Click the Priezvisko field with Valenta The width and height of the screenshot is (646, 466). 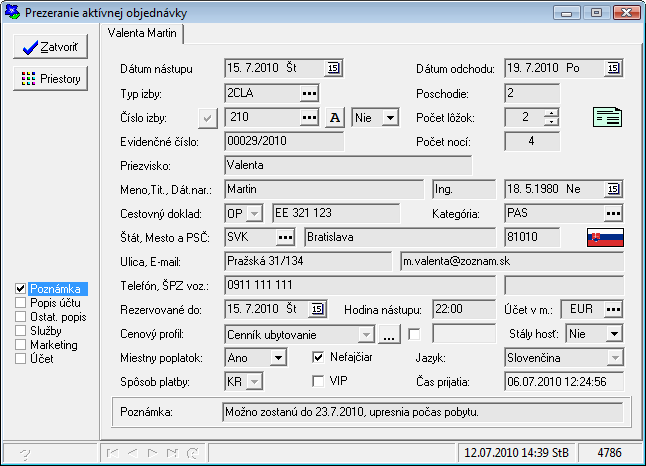349,166
